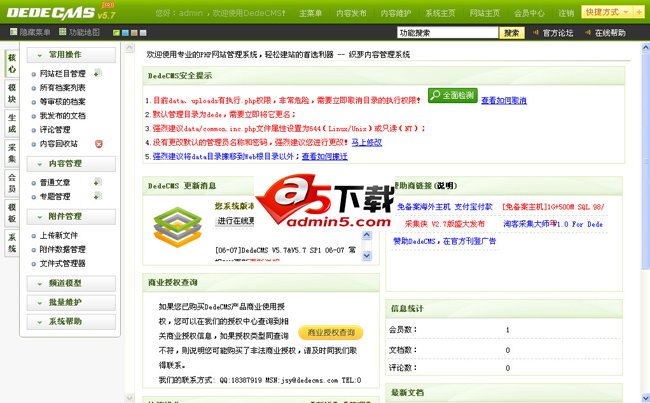The width and height of the screenshot is (650, 403).
Task: Open 淘客采集大师 For Dede sponsor link
Action: pyautogui.click(x=553, y=224)
